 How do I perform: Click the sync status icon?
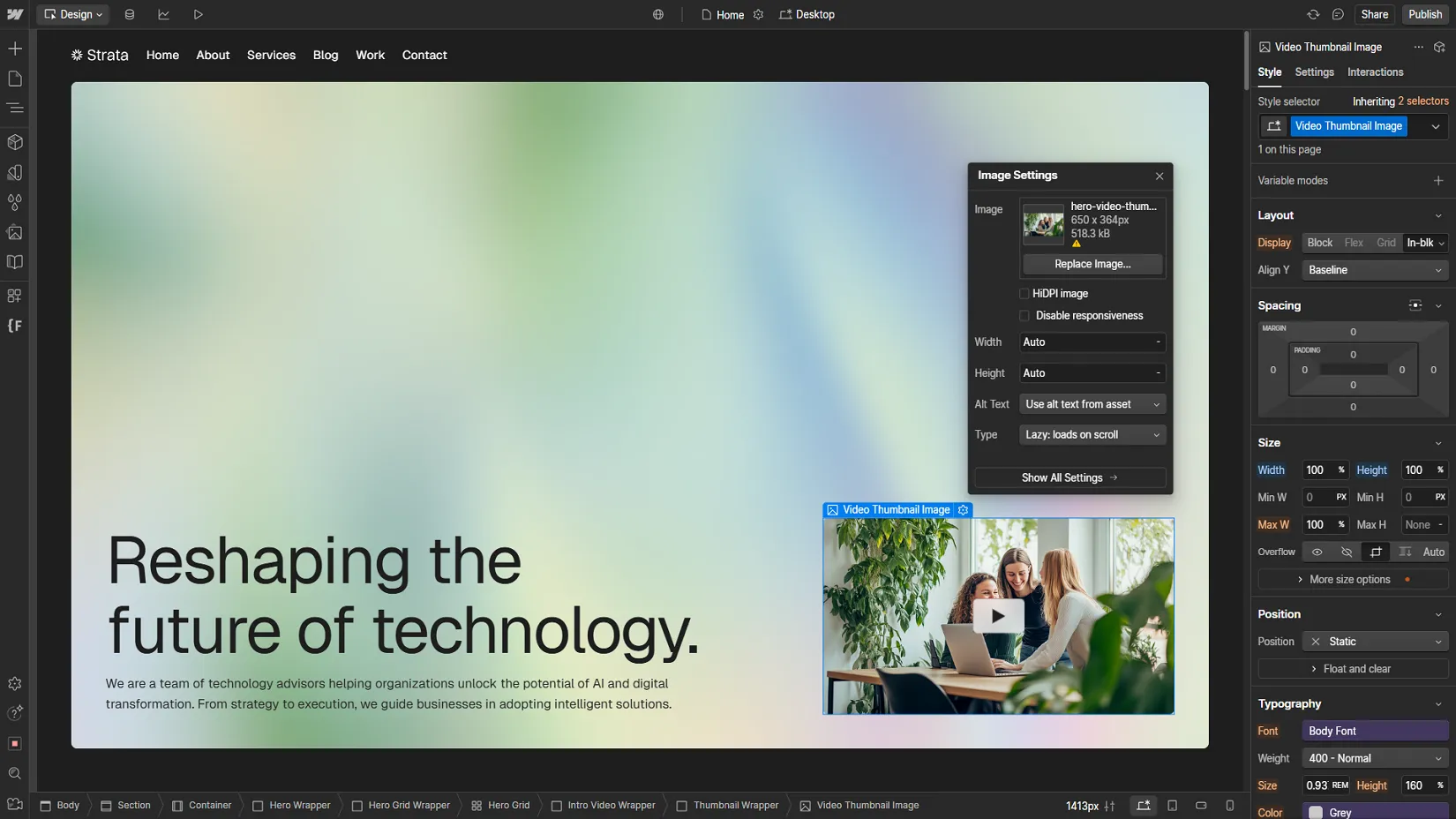[1313, 14]
